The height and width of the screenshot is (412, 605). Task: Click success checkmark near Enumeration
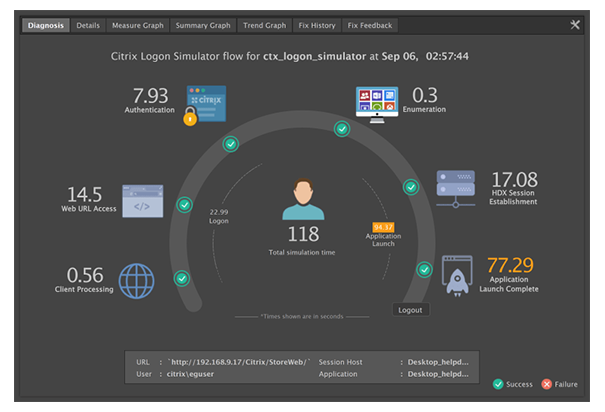click(x=342, y=129)
